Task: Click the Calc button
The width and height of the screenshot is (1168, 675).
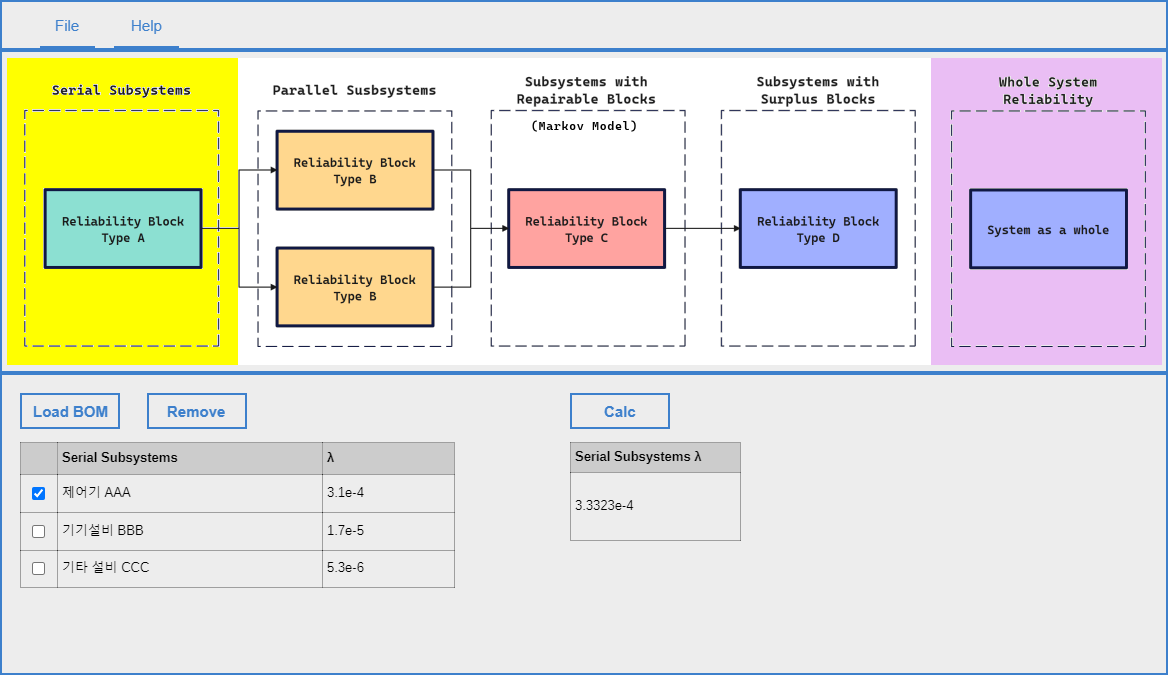Action: [x=619, y=411]
